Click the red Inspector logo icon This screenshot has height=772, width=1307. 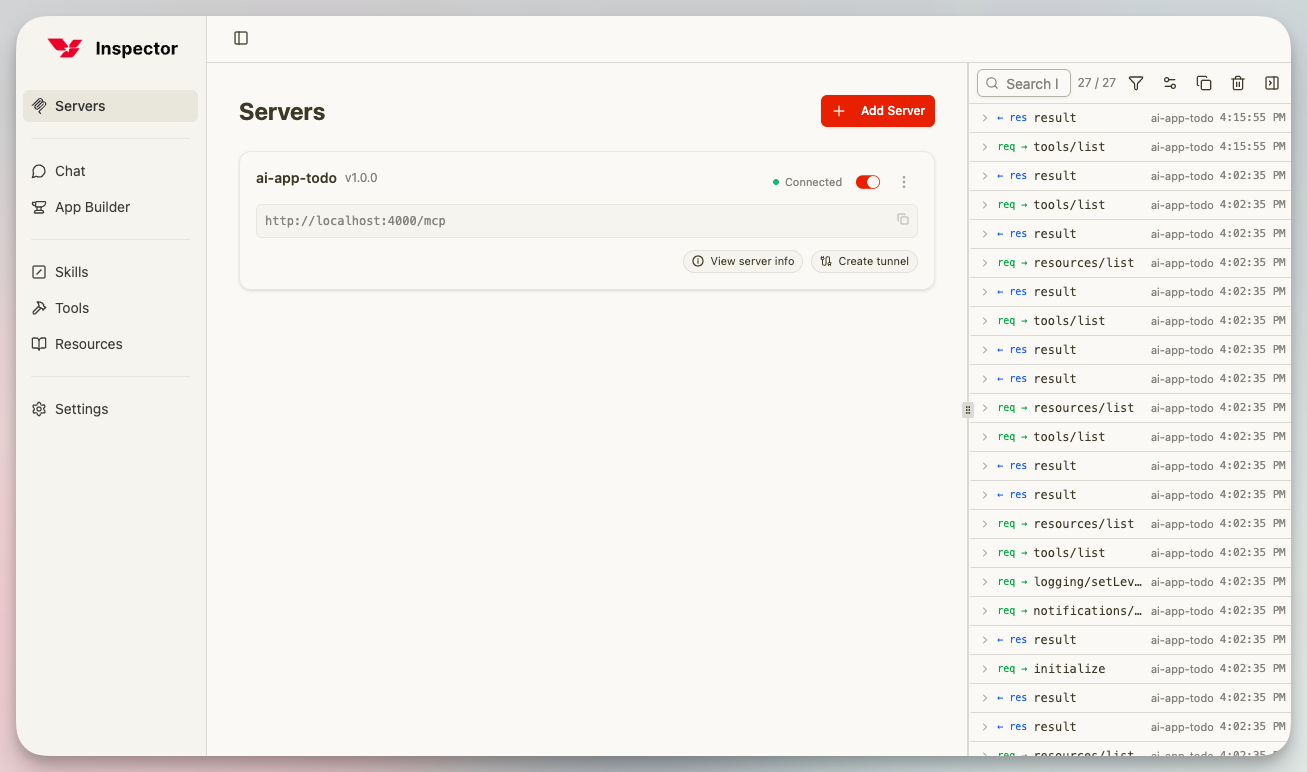65,48
